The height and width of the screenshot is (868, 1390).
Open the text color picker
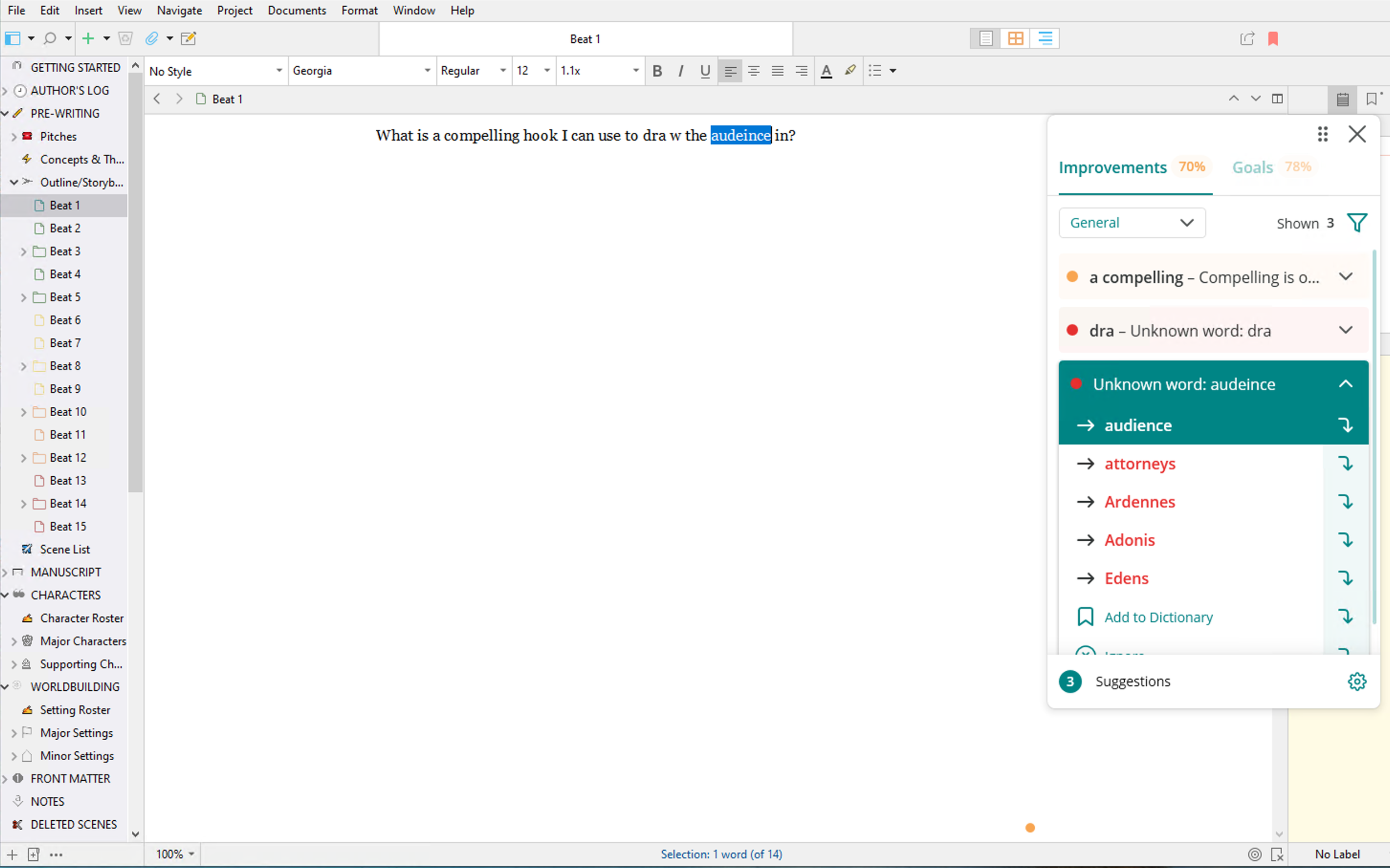click(826, 71)
